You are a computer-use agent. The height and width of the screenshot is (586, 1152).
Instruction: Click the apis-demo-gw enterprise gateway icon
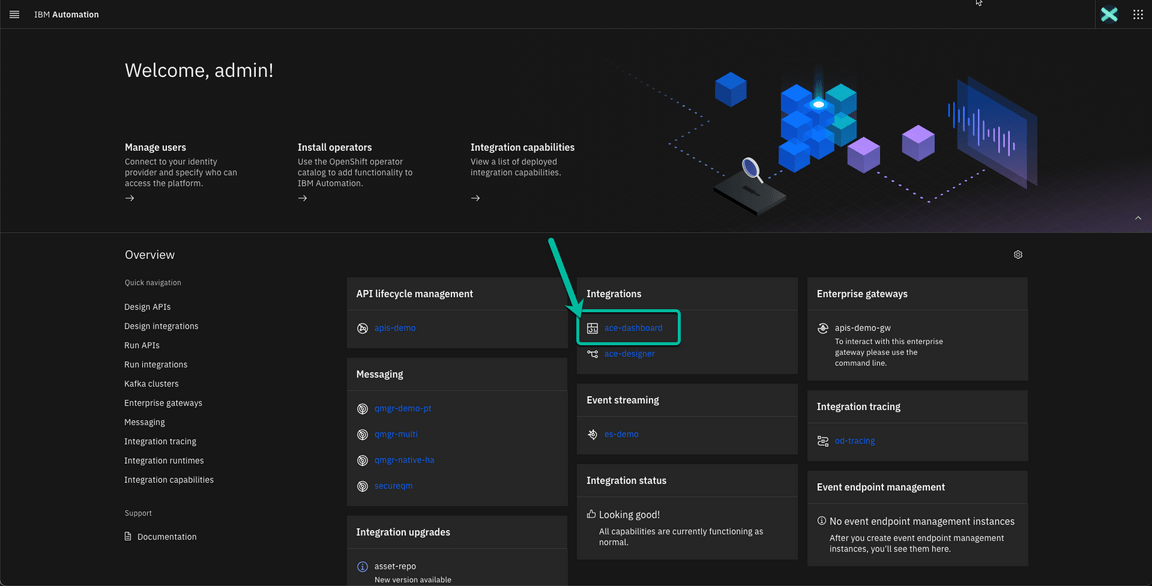click(x=822, y=327)
